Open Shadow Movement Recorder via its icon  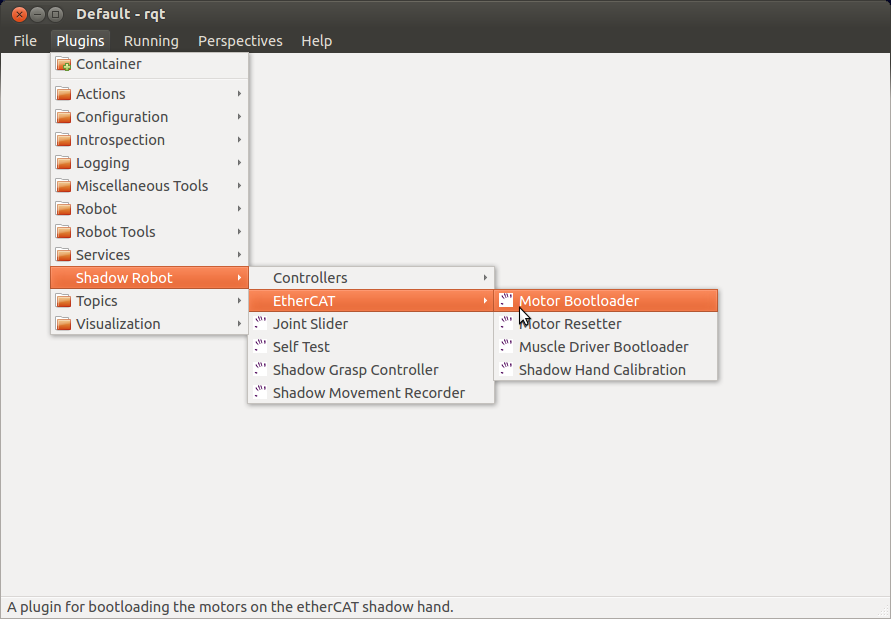[x=260, y=392]
